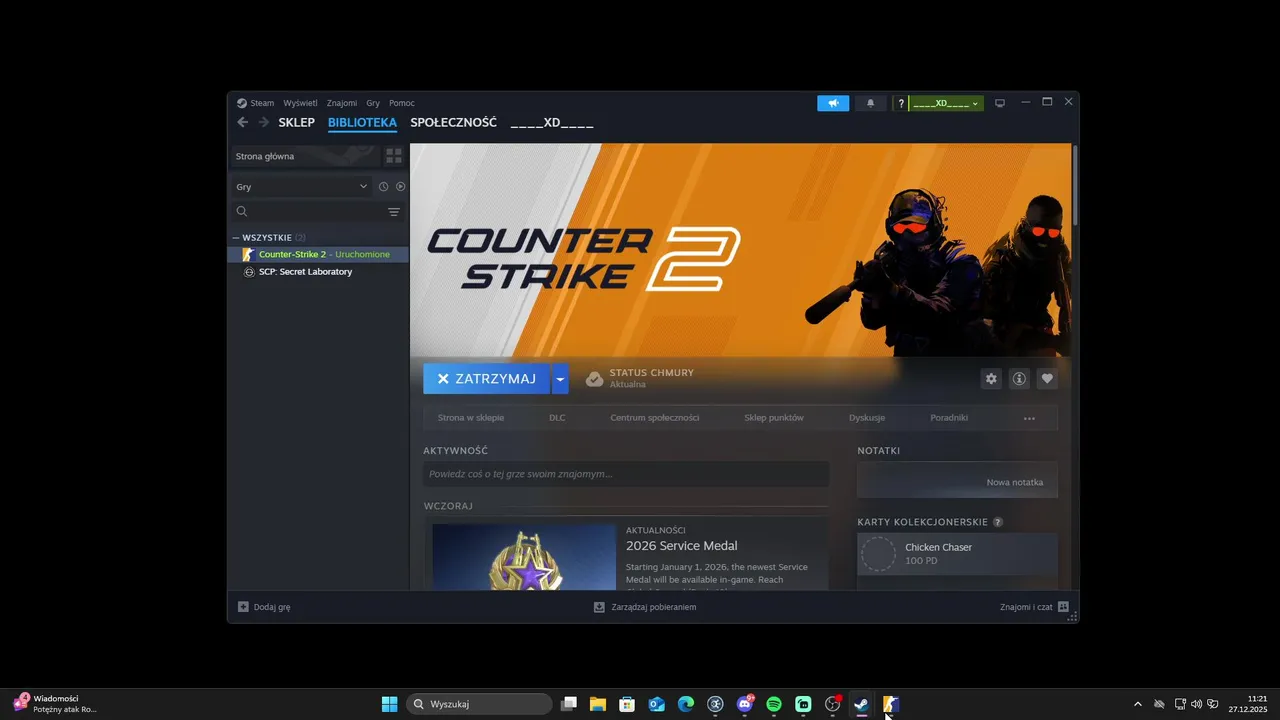Open advanced filter options icon

click(x=394, y=212)
